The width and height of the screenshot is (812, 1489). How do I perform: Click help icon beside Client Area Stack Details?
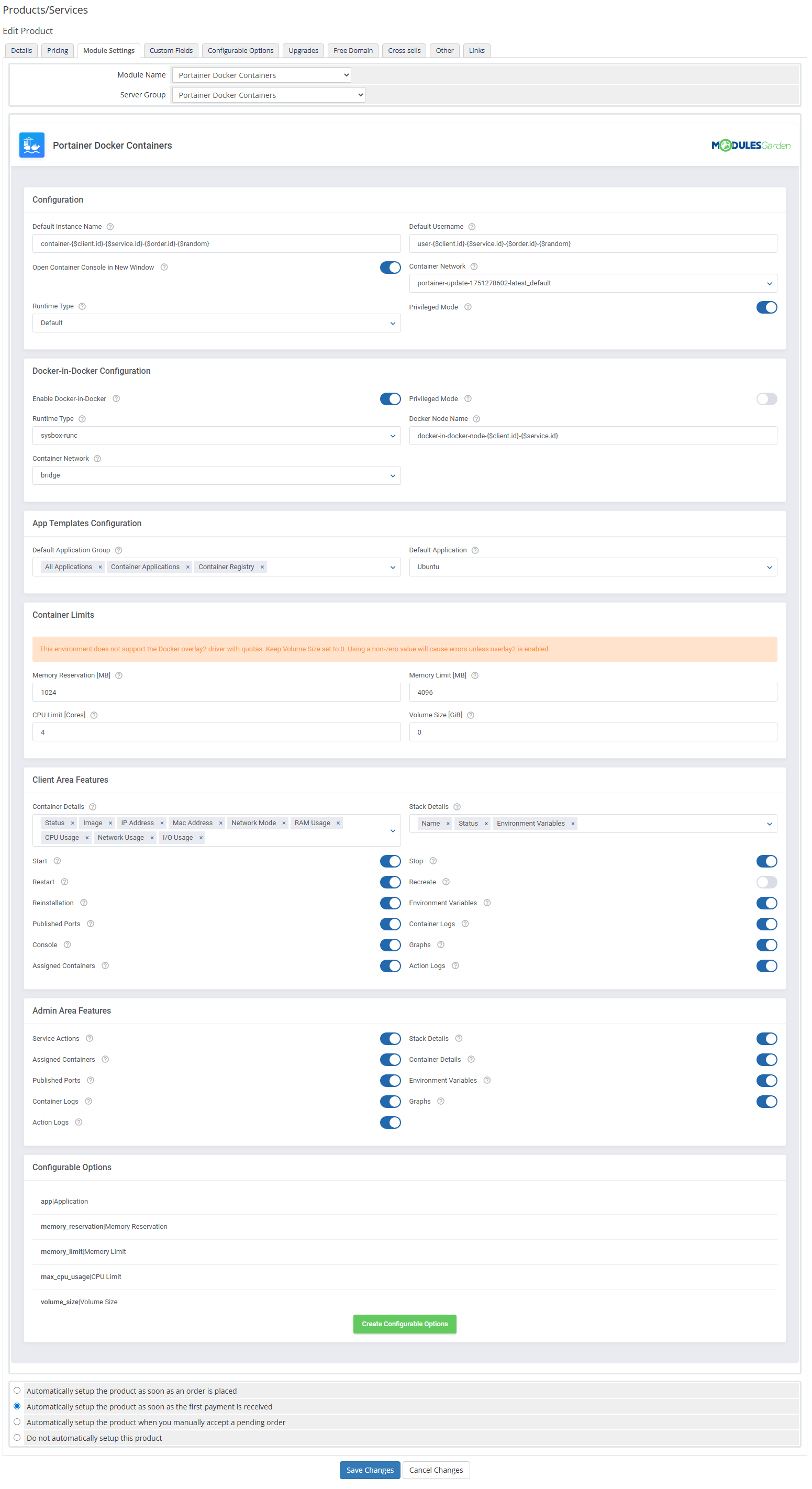point(457,807)
